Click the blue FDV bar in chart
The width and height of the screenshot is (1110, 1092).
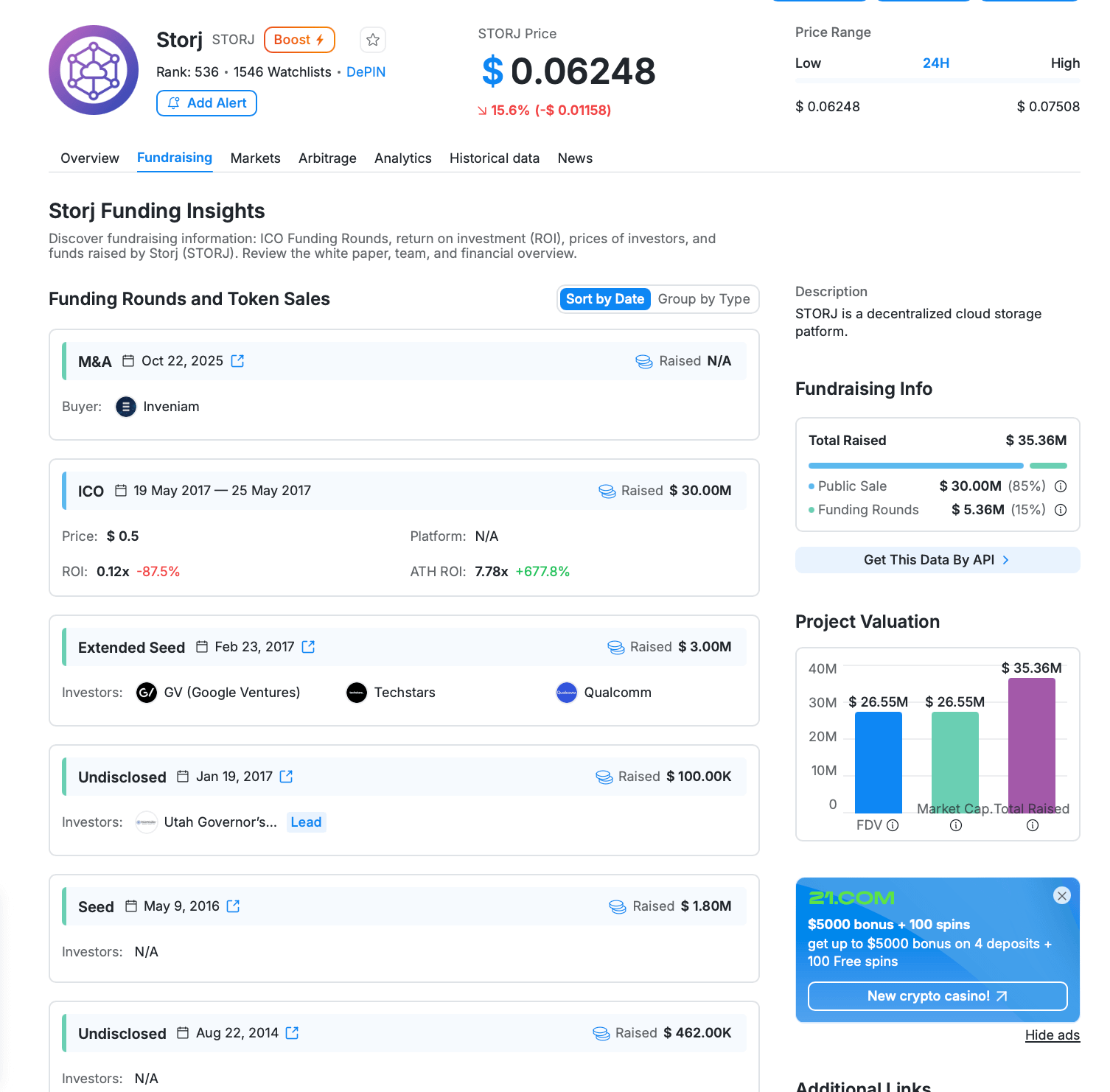coord(879,763)
